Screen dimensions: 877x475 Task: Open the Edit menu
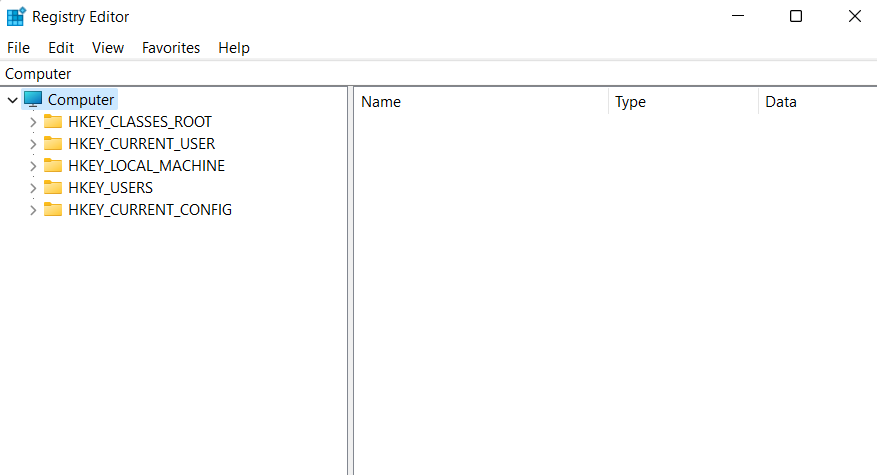61,48
